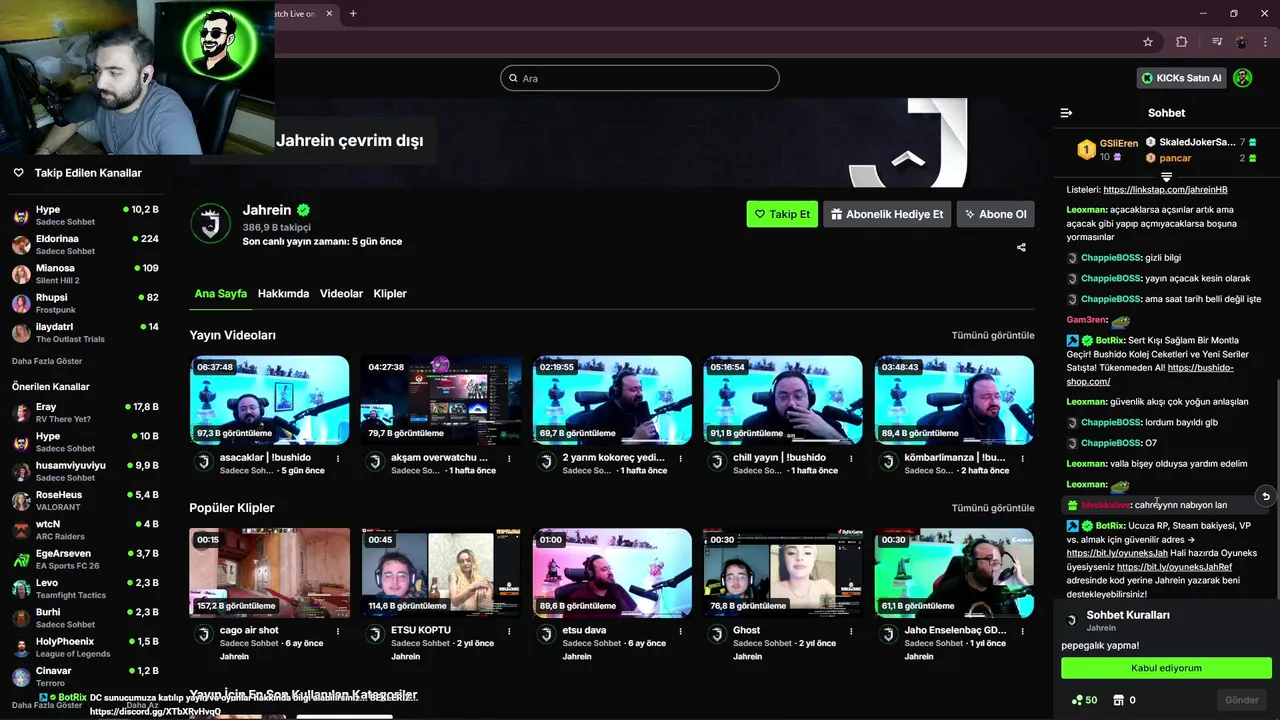
Task: Open wtcN playing ARC Raiders
Action: click(85, 530)
